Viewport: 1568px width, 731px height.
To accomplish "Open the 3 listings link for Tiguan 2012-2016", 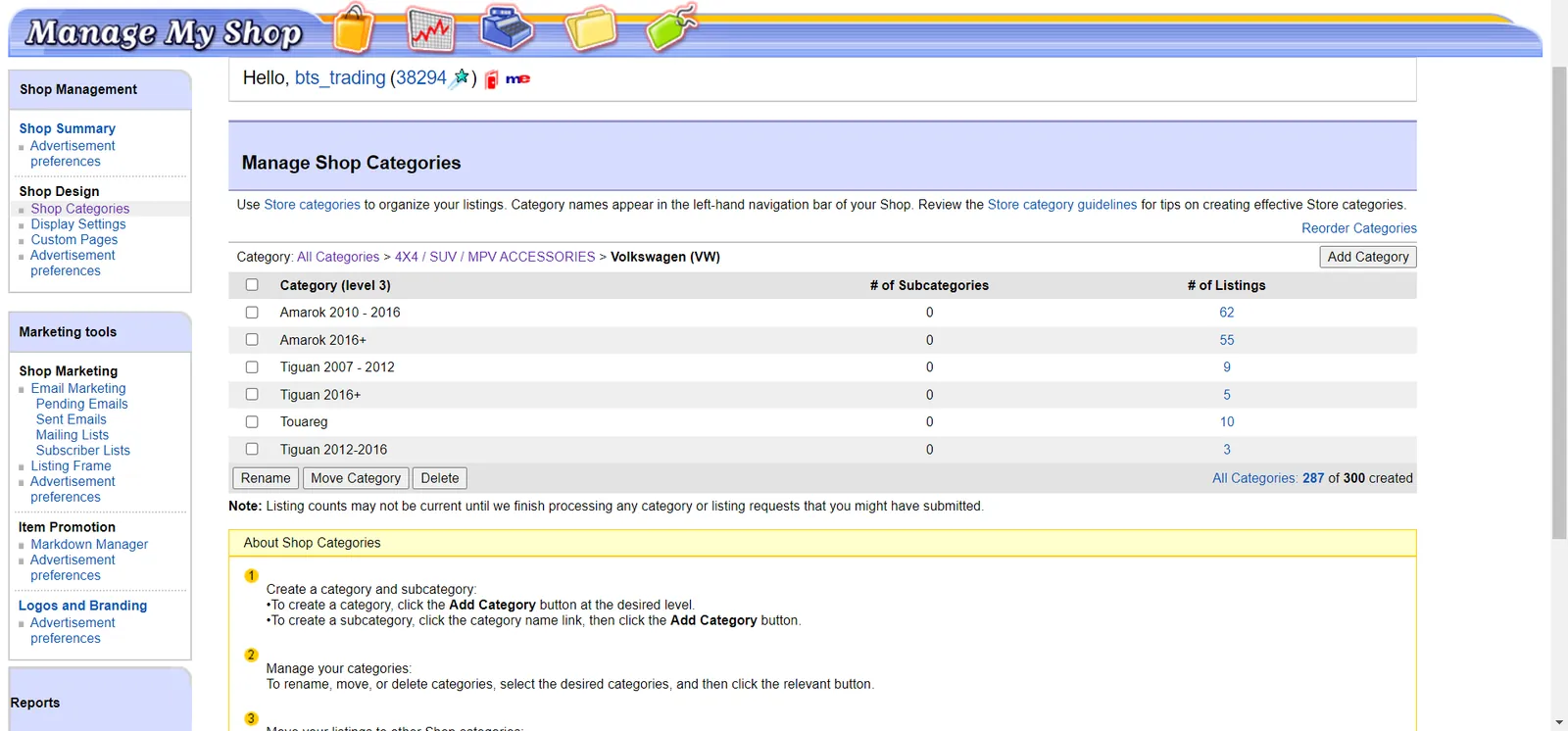I will pos(1227,450).
